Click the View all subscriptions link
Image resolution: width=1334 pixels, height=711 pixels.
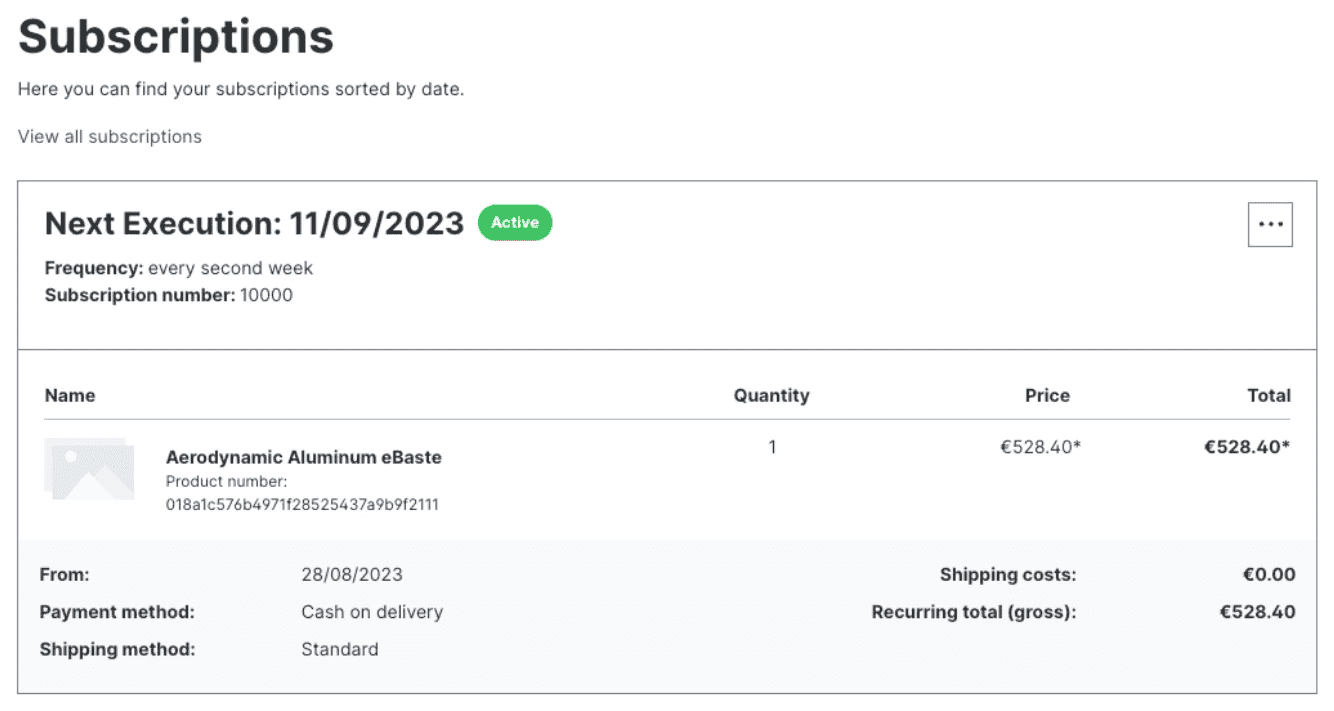tap(110, 137)
